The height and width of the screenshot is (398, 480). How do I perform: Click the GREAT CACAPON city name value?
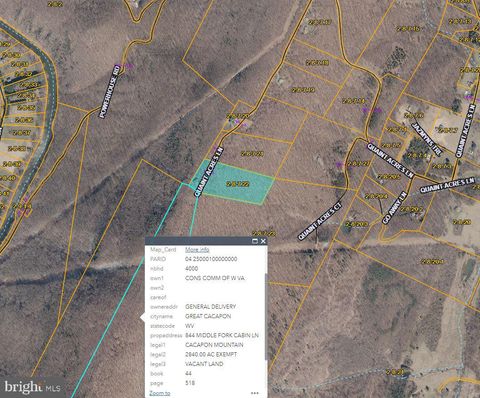tap(208, 316)
